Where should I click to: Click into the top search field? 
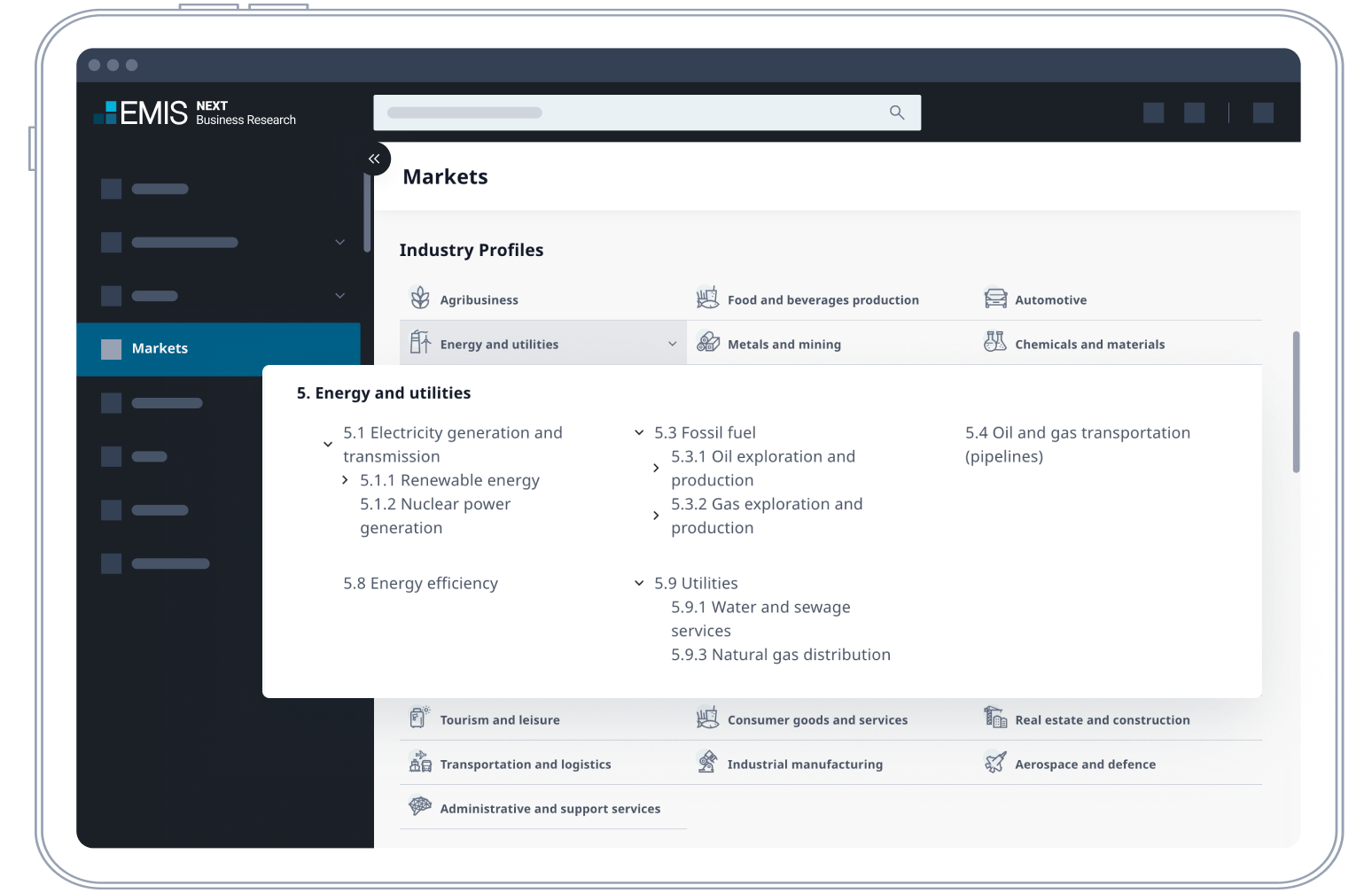[629, 113]
